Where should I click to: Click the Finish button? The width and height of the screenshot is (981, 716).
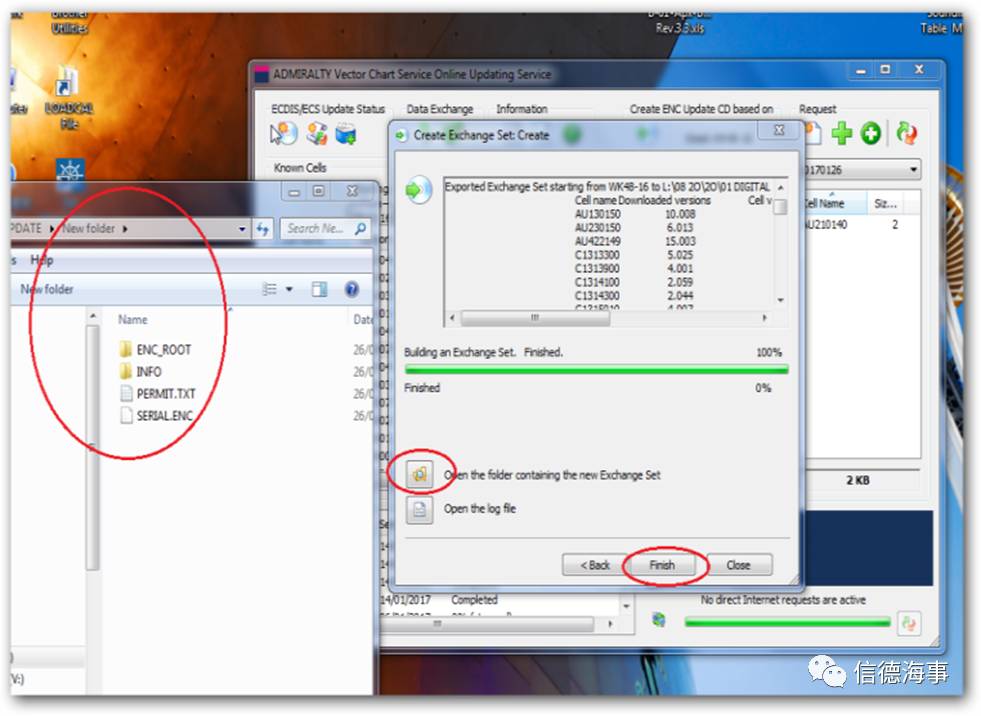click(x=662, y=565)
